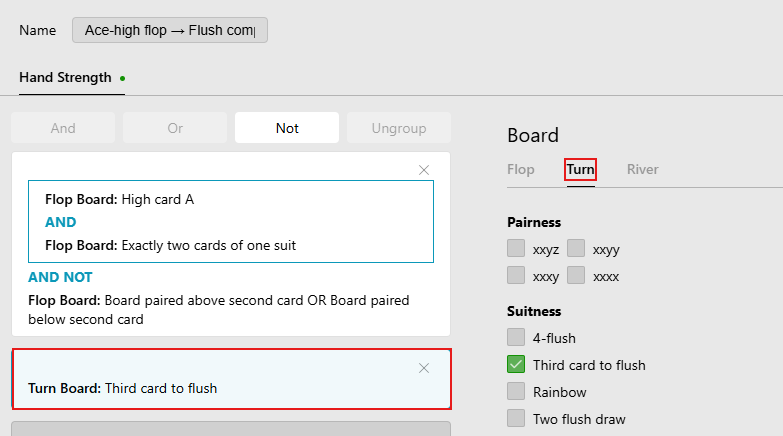This screenshot has height=436, width=783.
Task: Open the River board tab
Action: [x=642, y=169]
